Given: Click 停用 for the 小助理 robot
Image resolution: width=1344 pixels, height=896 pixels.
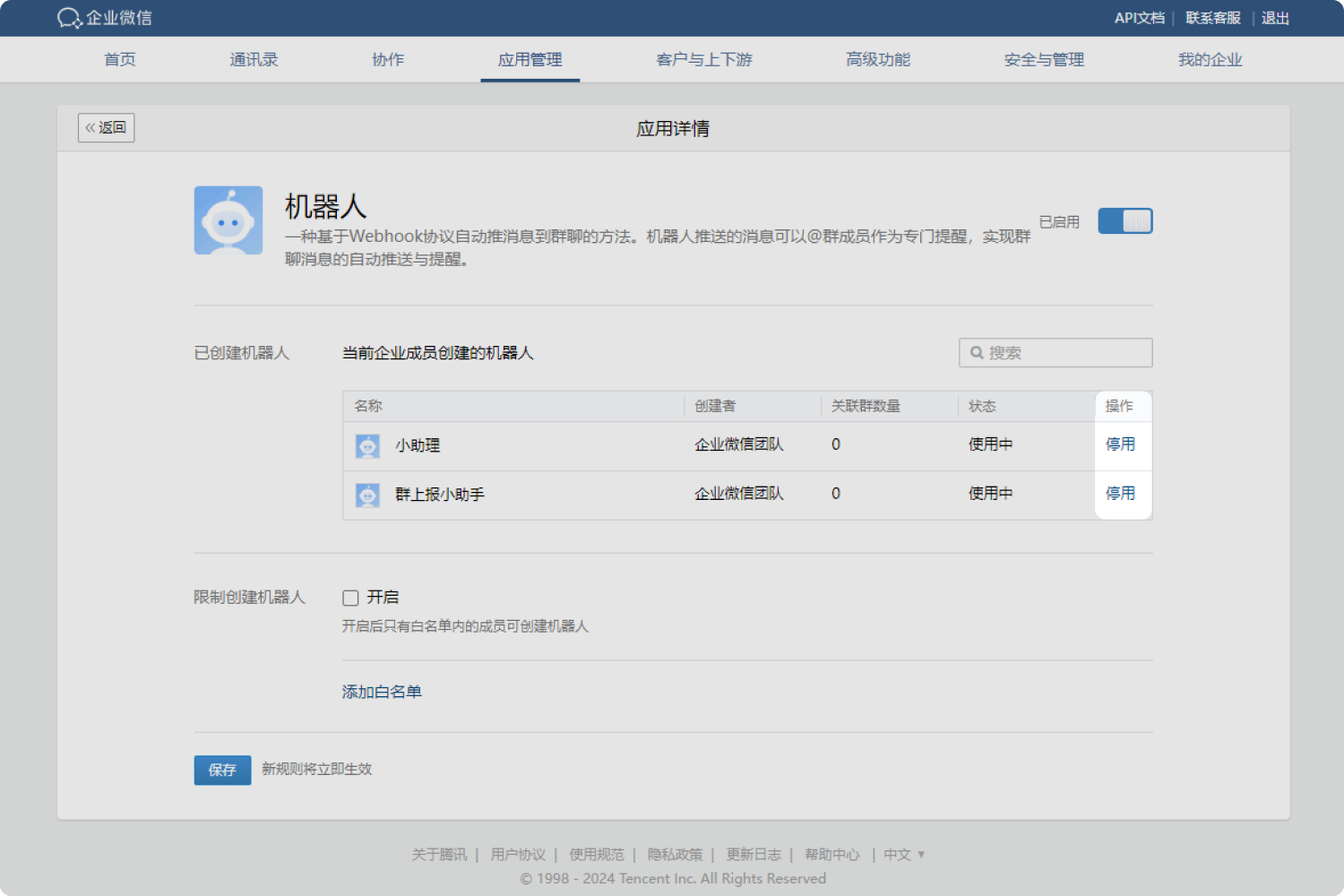Looking at the screenshot, I should tap(1120, 444).
